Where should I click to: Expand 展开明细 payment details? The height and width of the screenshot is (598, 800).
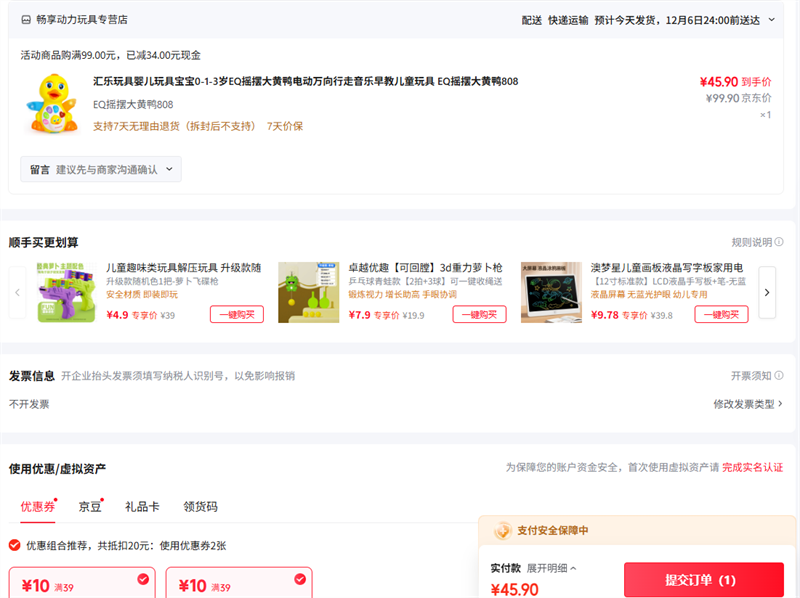pos(551,568)
